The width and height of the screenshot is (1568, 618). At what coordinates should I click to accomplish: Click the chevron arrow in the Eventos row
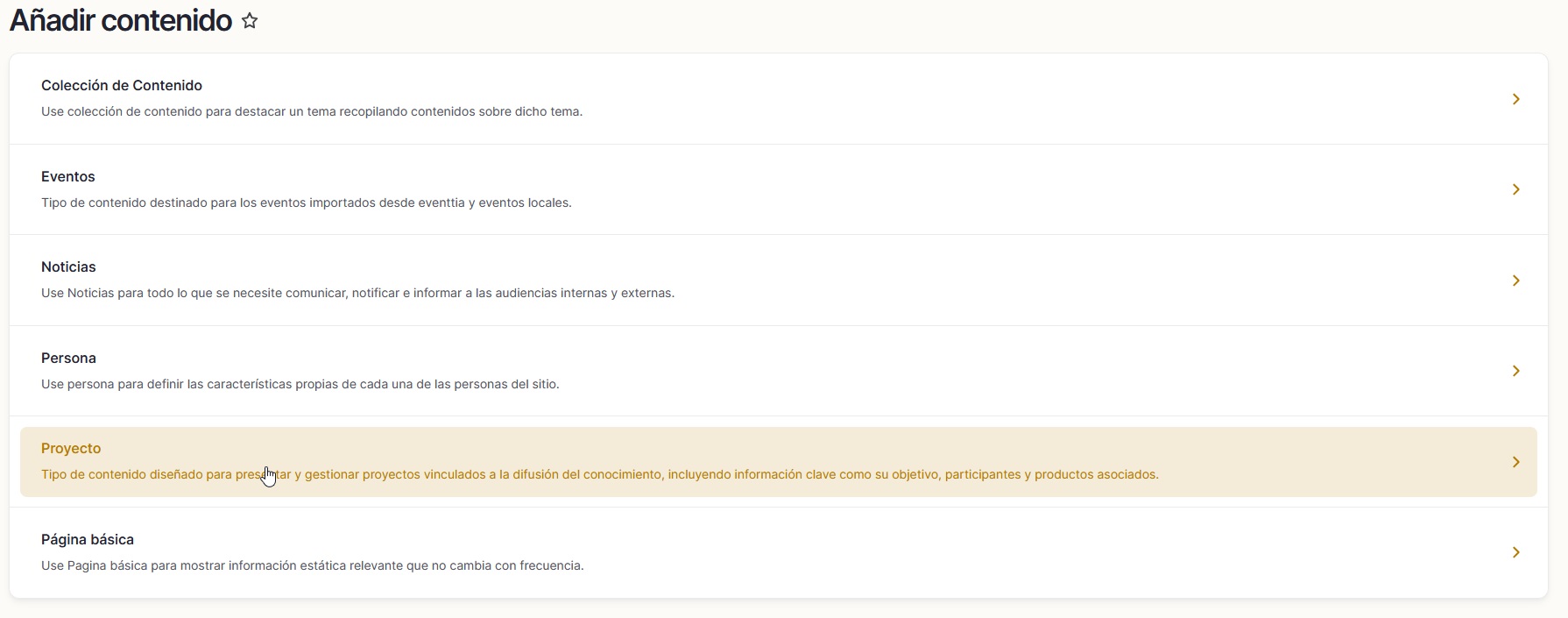1515,189
